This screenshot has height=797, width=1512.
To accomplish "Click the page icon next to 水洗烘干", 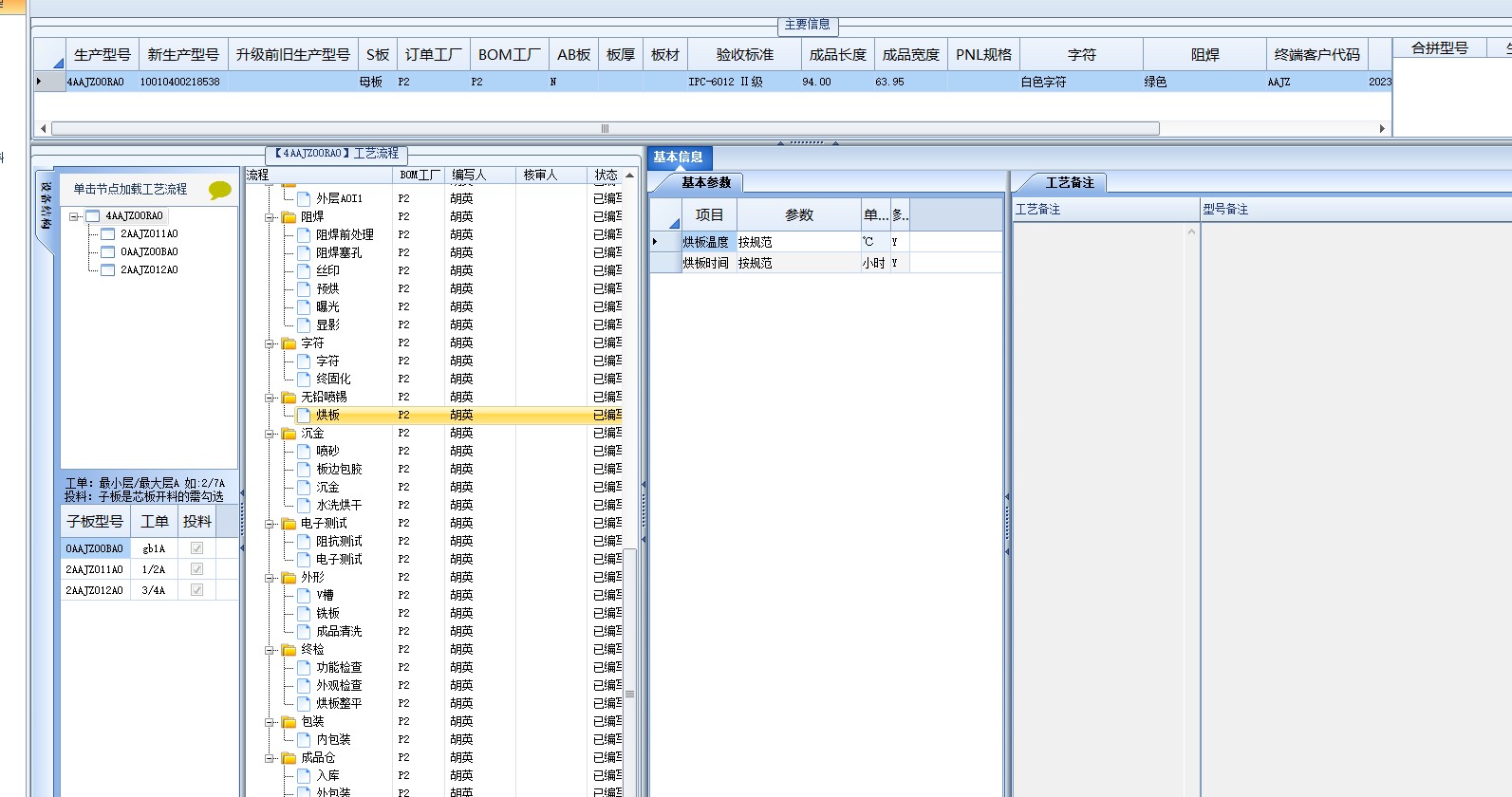I will 304,505.
